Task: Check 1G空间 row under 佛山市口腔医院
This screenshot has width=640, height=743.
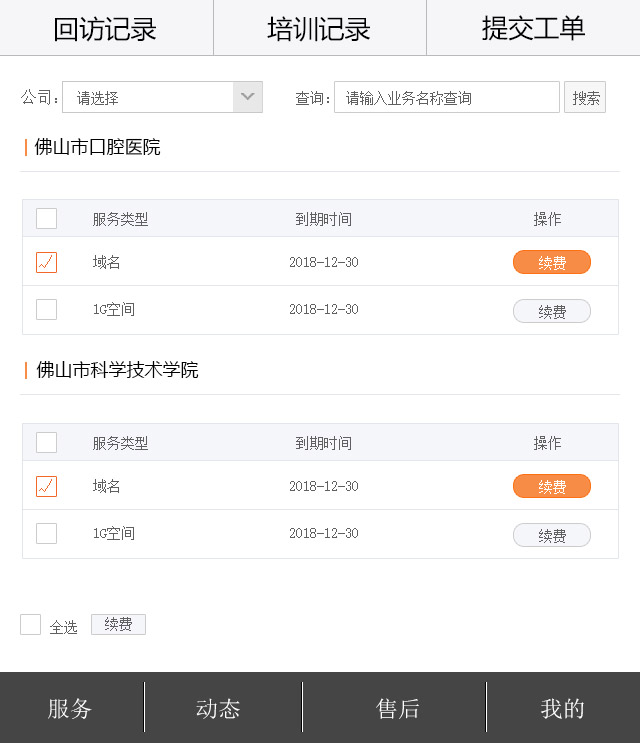Action: [x=47, y=310]
